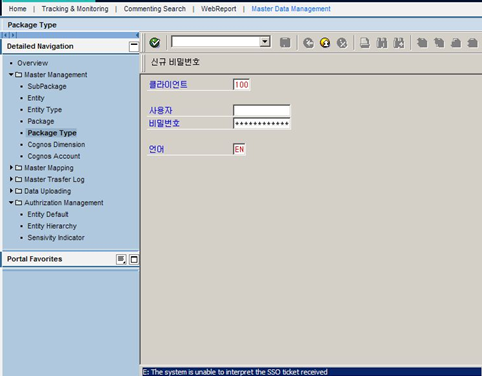
Task: Click the Authrization Management folder label
Action: (64, 203)
